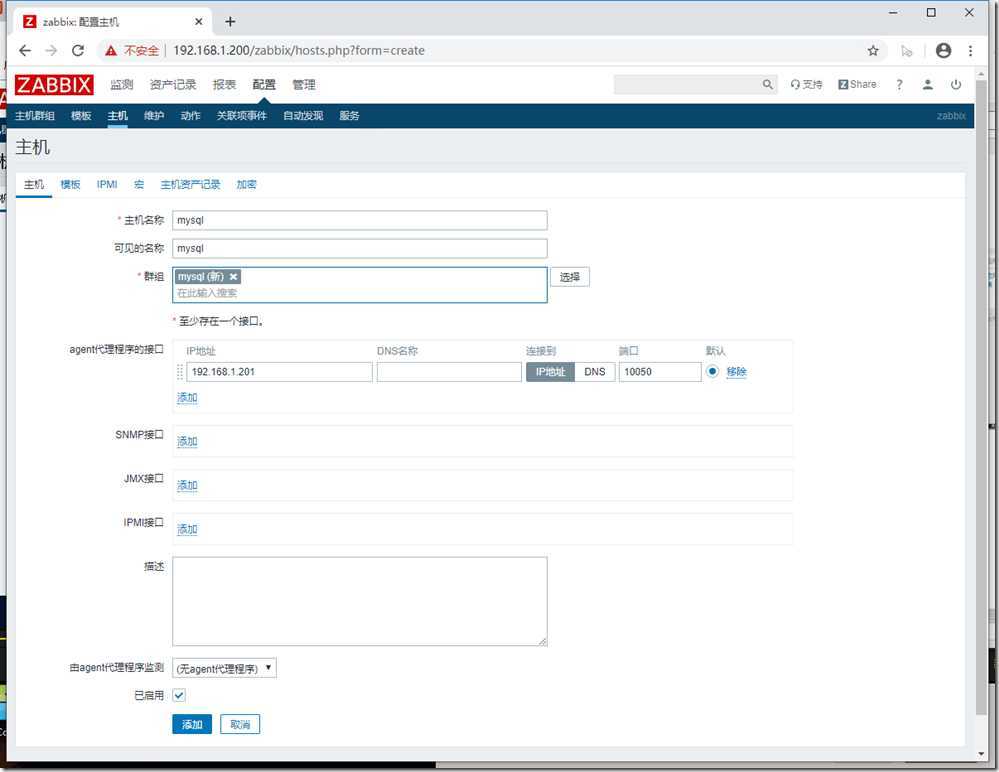This screenshot has height=772, width=999.
Task: Open the user profile icon in Zabbix header
Action: coord(928,85)
